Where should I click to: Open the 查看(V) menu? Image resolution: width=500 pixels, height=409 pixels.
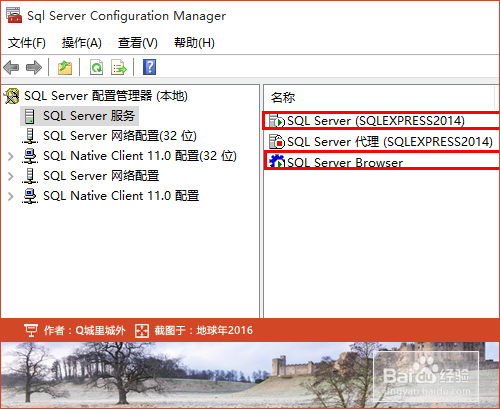pyautogui.click(x=138, y=43)
